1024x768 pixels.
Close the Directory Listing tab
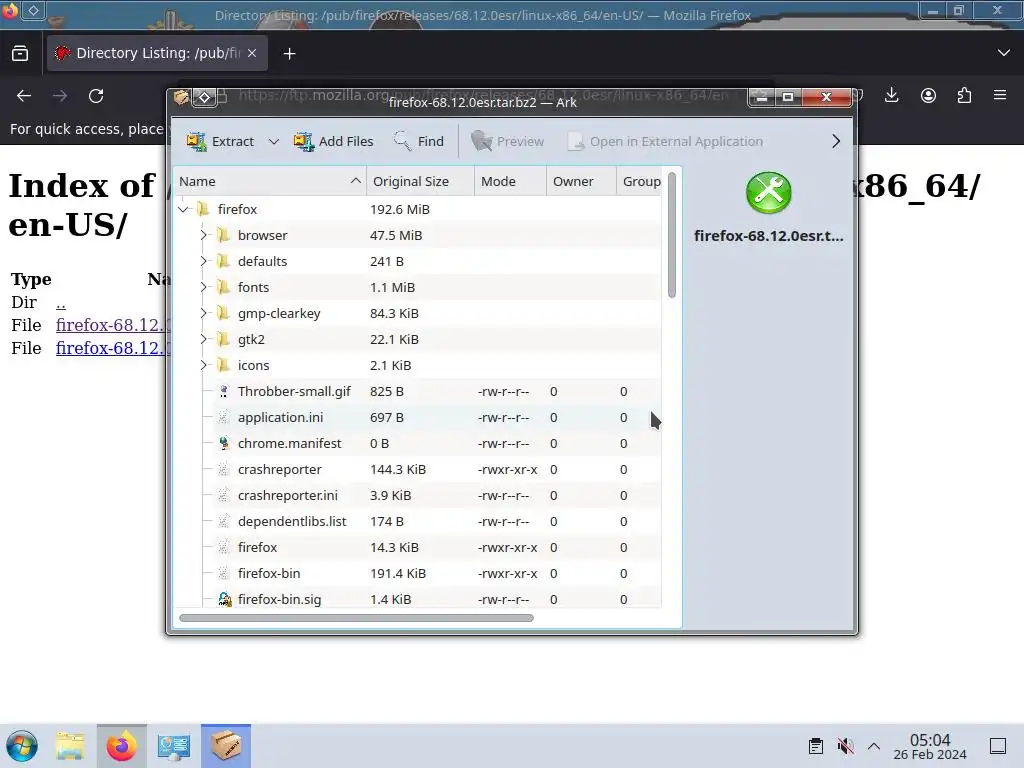pyautogui.click(x=252, y=54)
